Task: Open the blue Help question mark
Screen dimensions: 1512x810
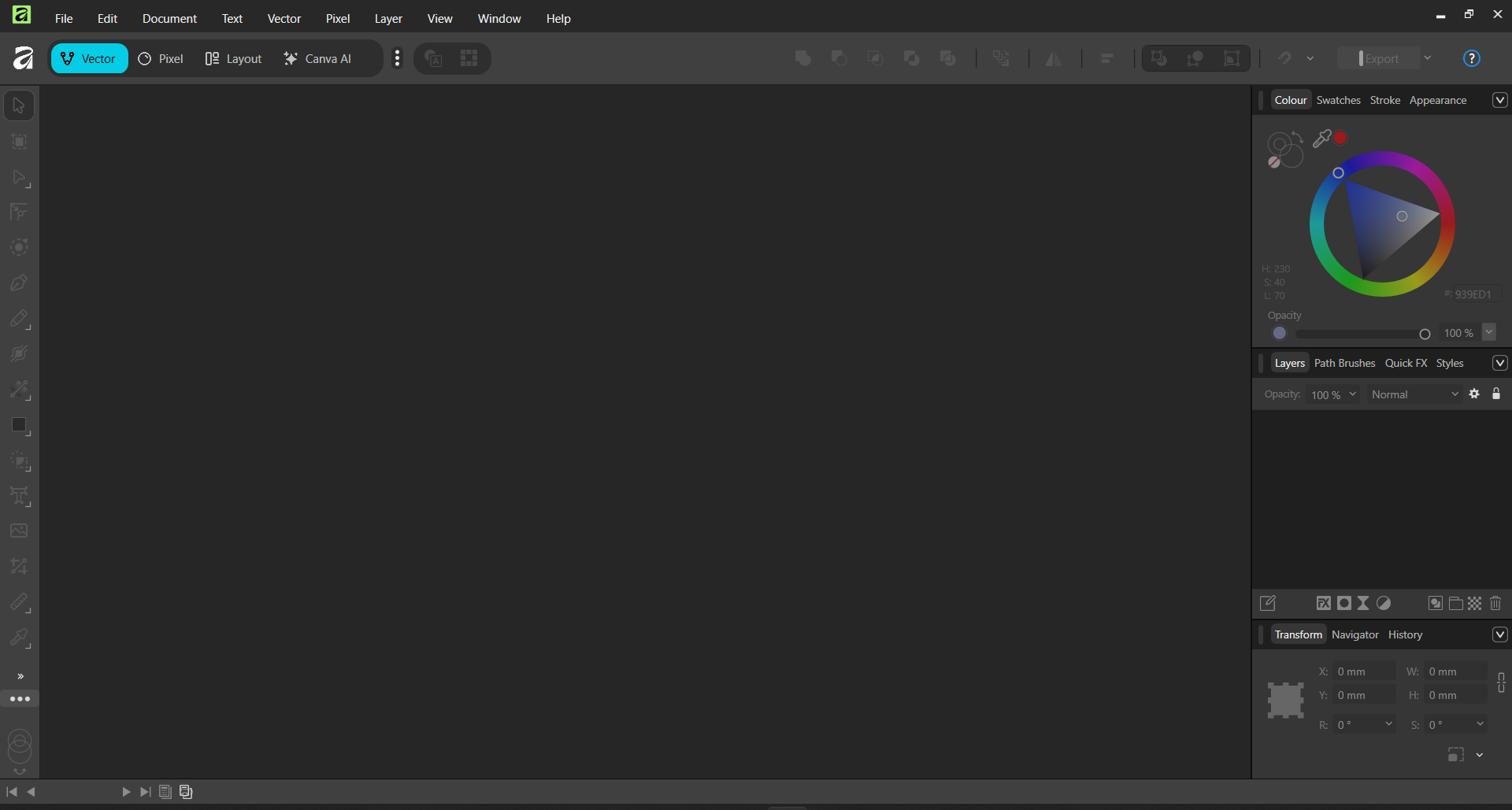Action: (1471, 58)
